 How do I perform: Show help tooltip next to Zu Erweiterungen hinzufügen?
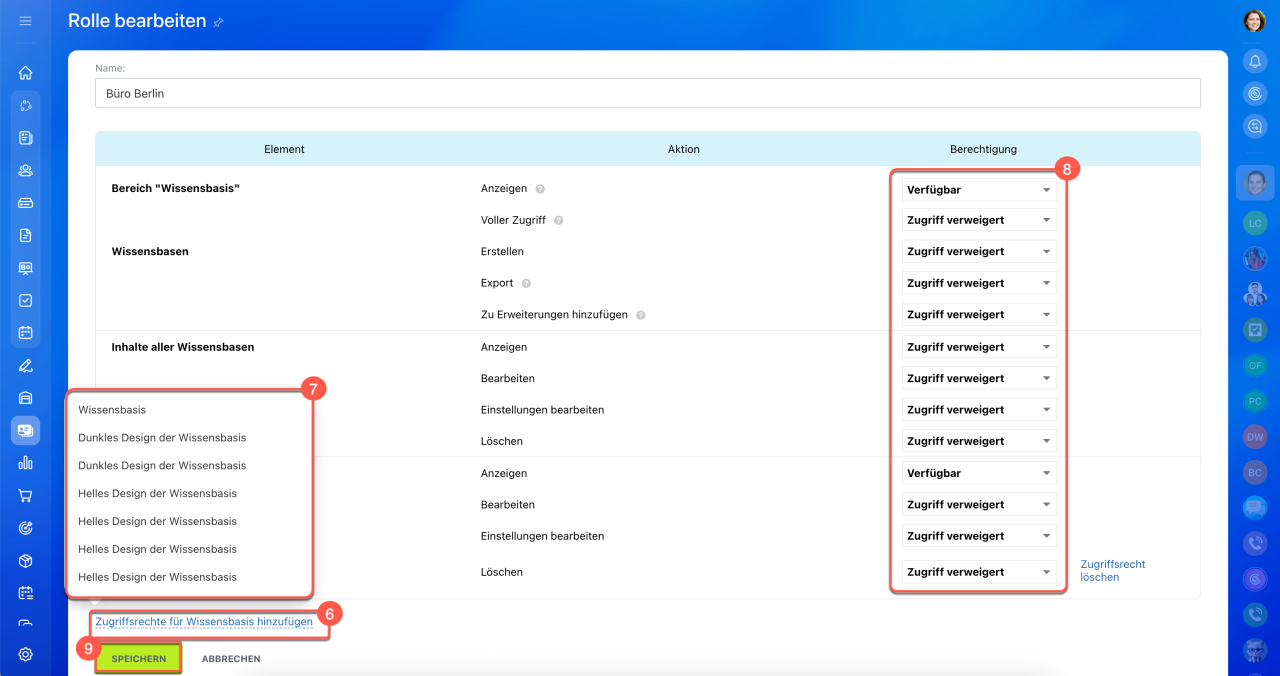641,315
